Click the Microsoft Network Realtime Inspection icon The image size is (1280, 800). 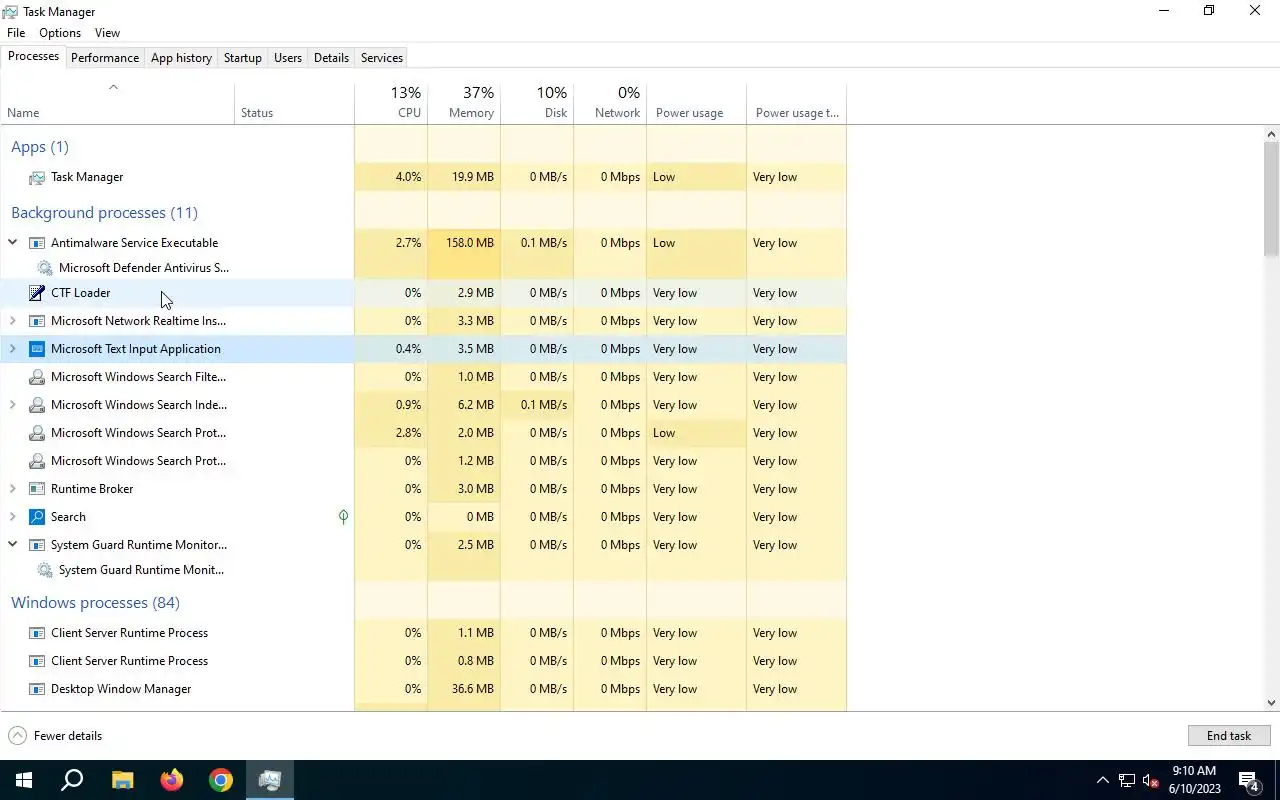(x=37, y=321)
